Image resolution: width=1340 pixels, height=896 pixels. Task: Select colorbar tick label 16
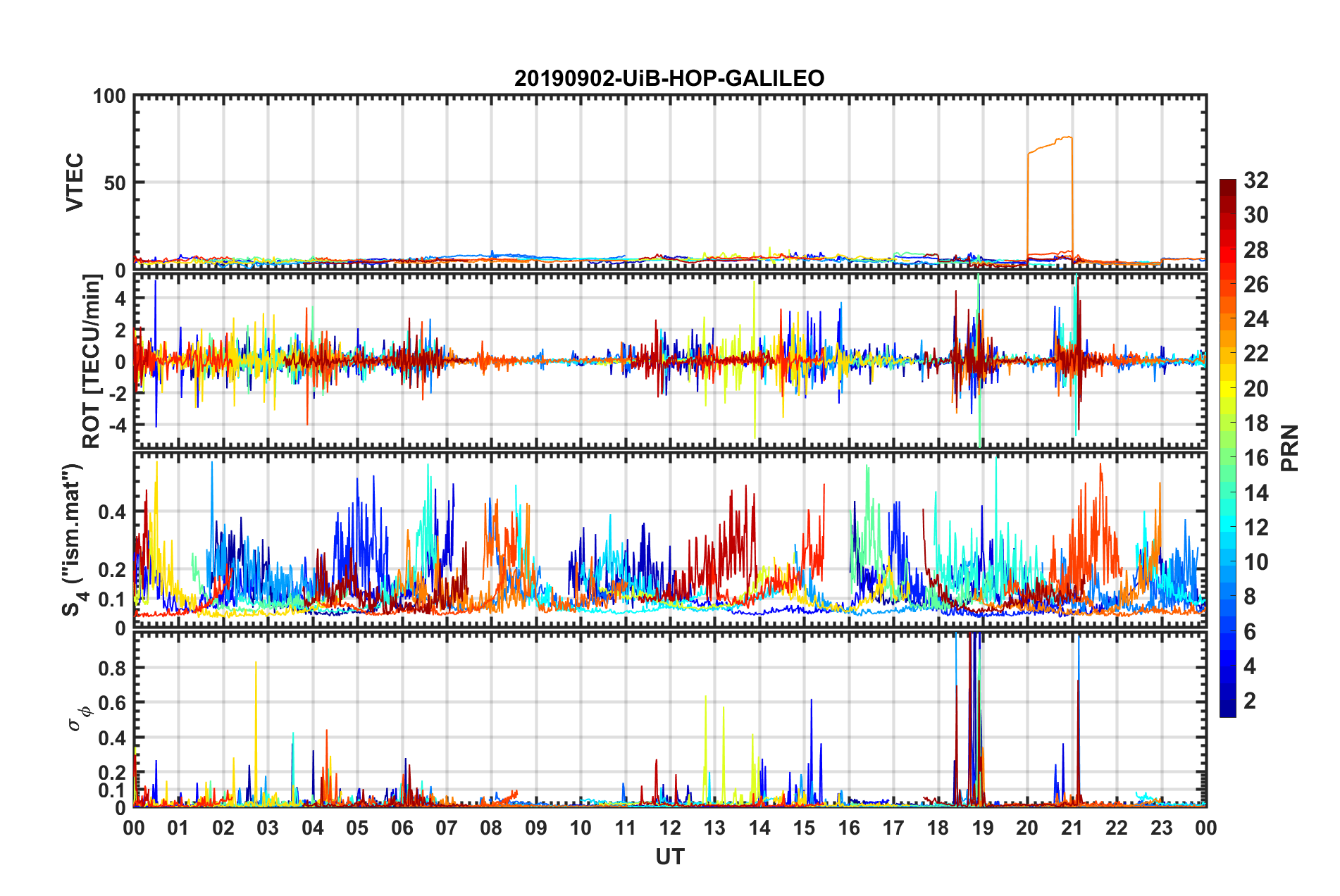click(1255, 458)
